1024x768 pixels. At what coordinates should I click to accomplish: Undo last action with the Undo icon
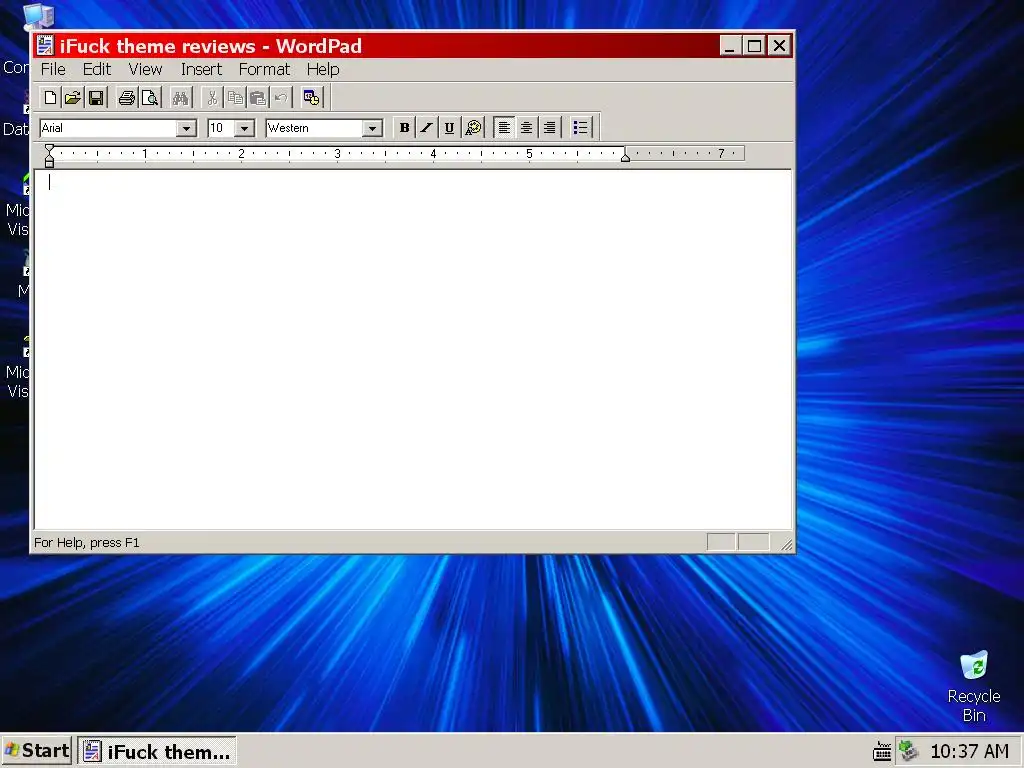(280, 98)
